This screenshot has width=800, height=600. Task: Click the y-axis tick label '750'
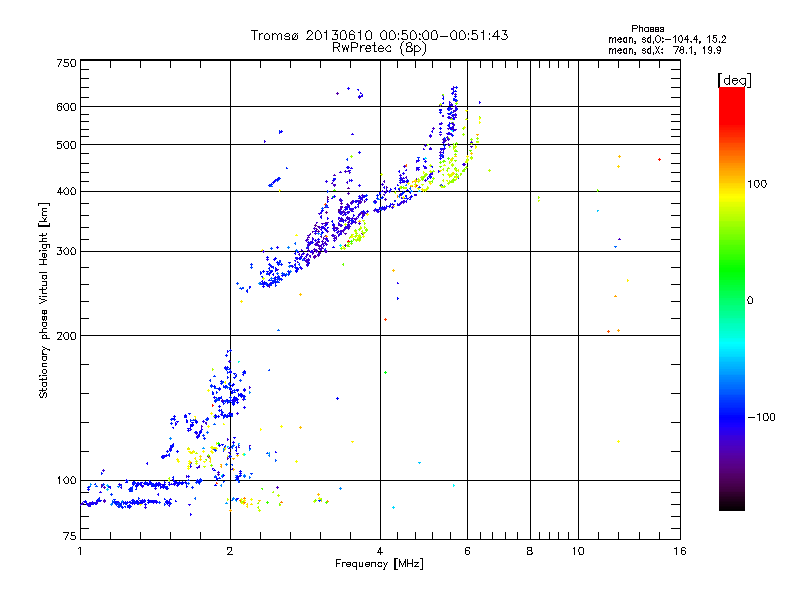67,63
